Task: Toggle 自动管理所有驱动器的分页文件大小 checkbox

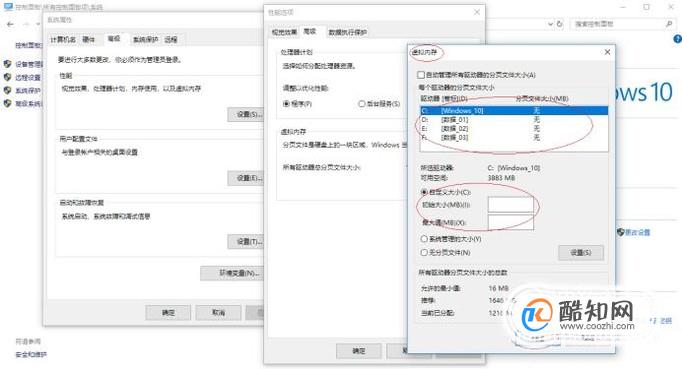Action: click(421, 75)
